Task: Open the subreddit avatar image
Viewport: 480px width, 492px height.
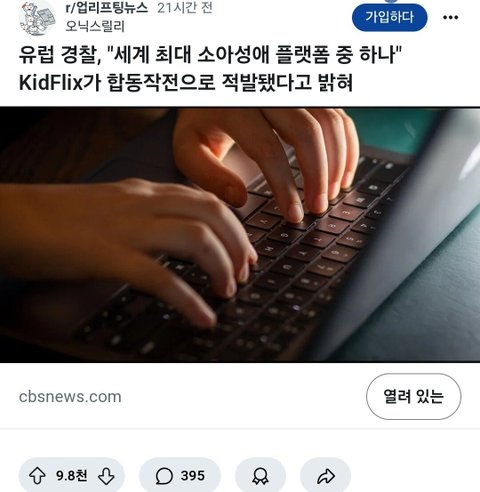Action: (x=37, y=18)
